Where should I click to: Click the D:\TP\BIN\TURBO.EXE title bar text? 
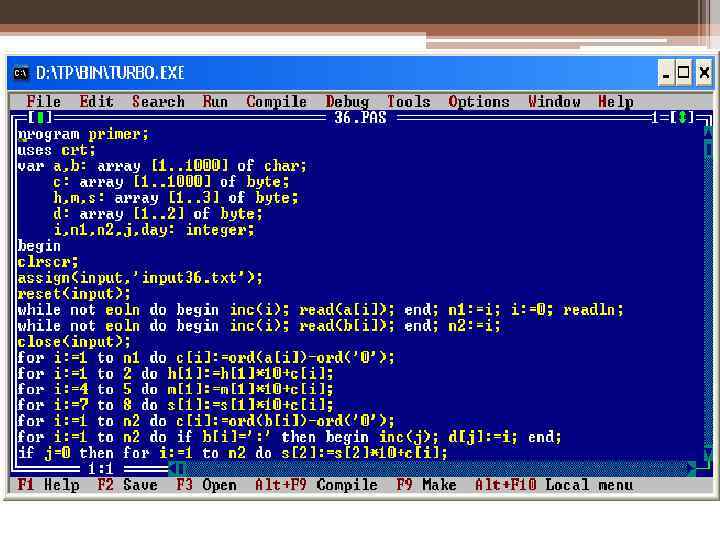[110, 73]
